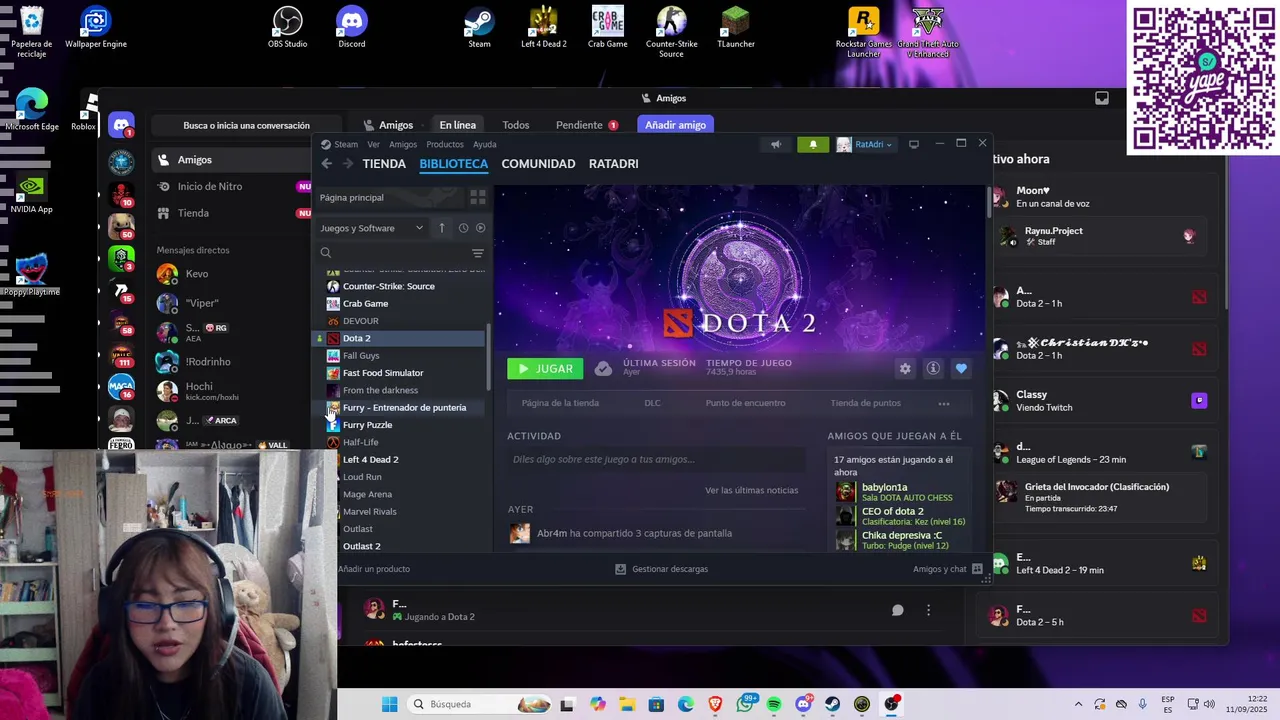Open Página de la tienda link
This screenshot has height=720, width=1280.
point(560,403)
